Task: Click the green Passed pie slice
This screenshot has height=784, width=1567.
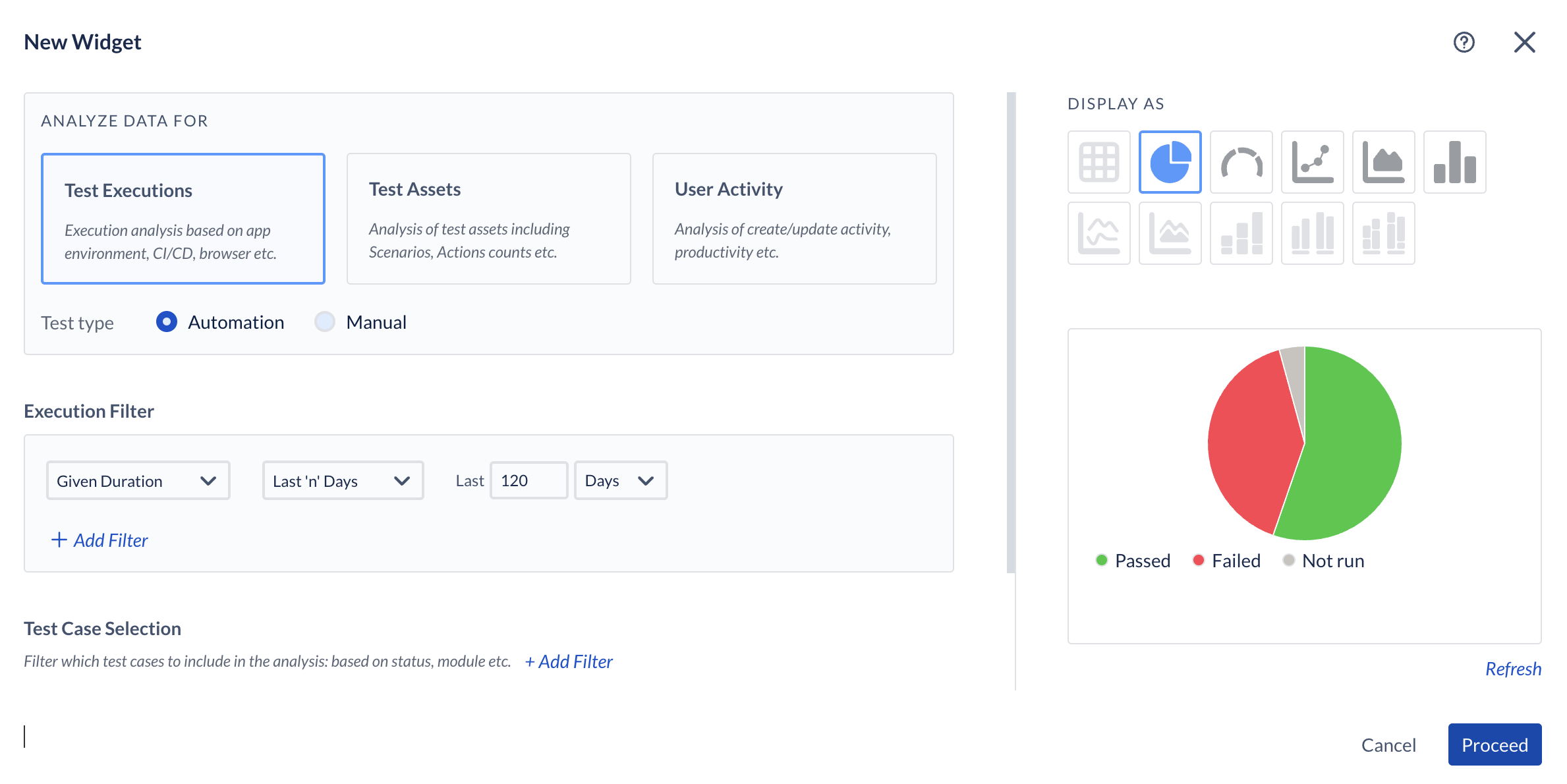Action: pyautogui.click(x=1351, y=448)
